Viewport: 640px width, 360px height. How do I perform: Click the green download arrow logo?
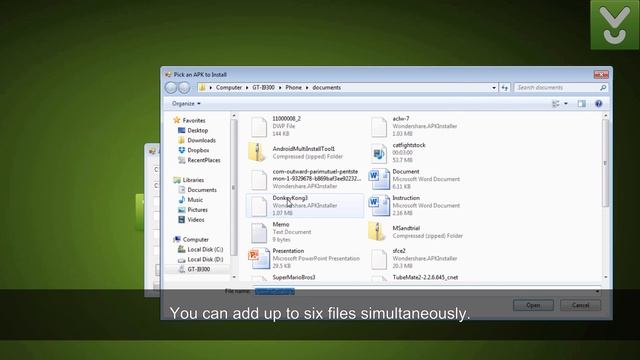pyautogui.click(x=615, y=25)
